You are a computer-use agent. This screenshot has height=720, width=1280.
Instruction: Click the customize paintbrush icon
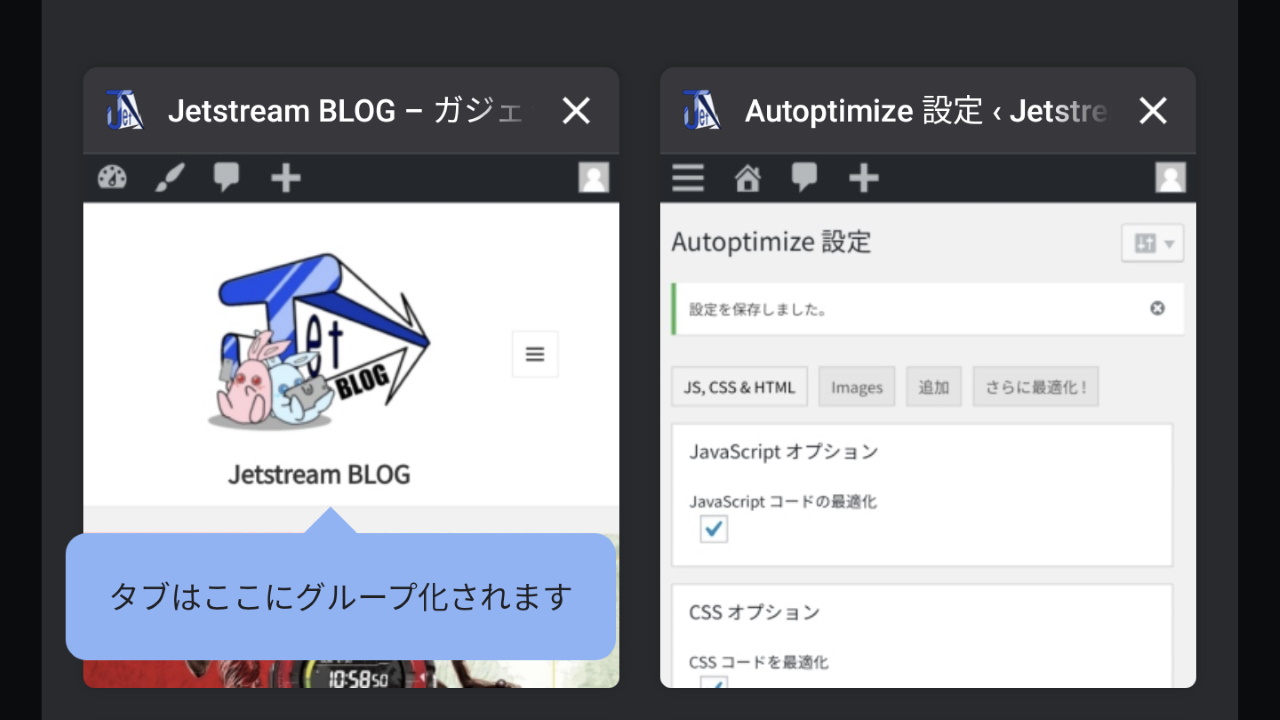pyautogui.click(x=169, y=178)
